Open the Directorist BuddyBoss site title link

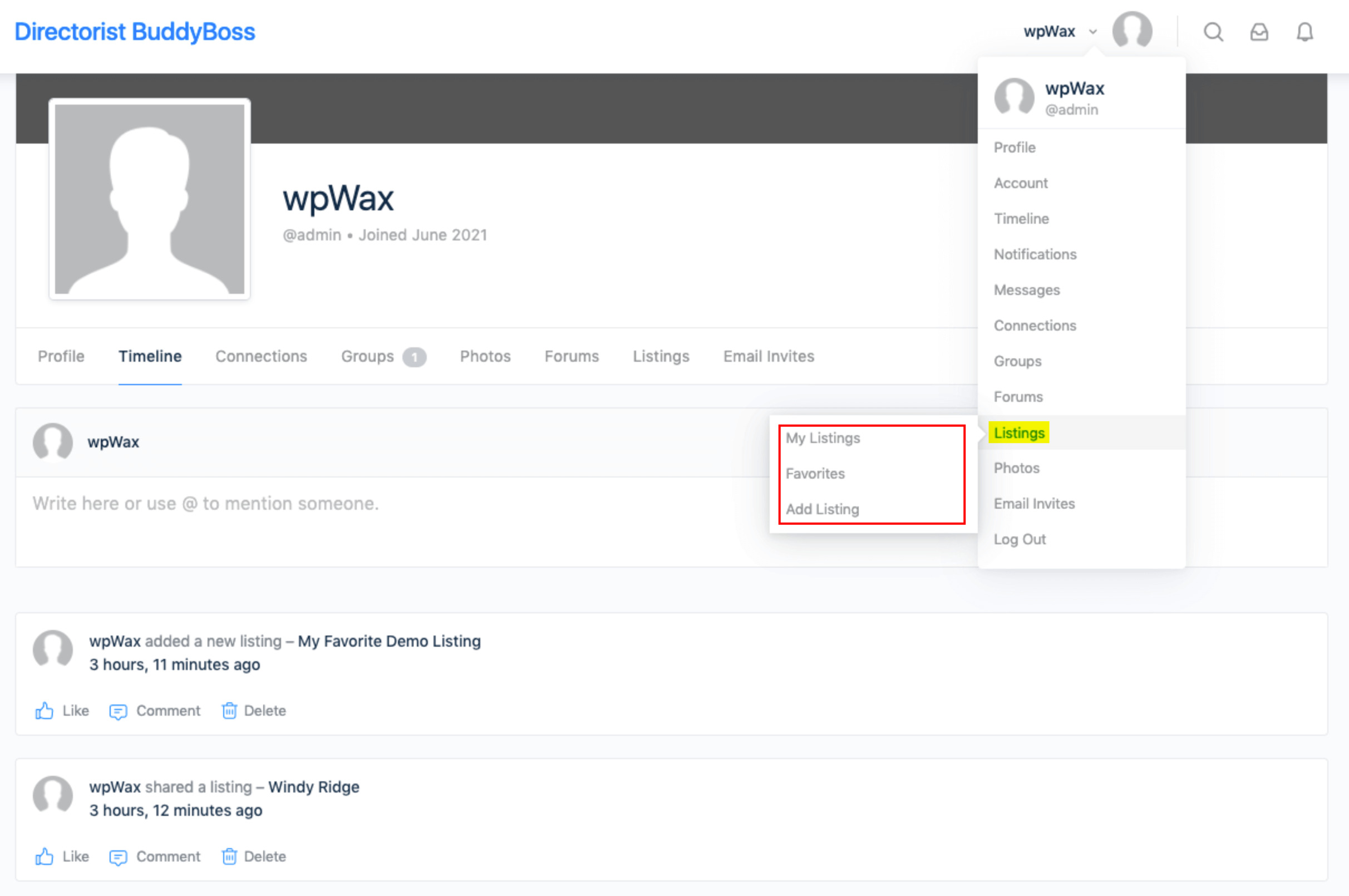[135, 32]
